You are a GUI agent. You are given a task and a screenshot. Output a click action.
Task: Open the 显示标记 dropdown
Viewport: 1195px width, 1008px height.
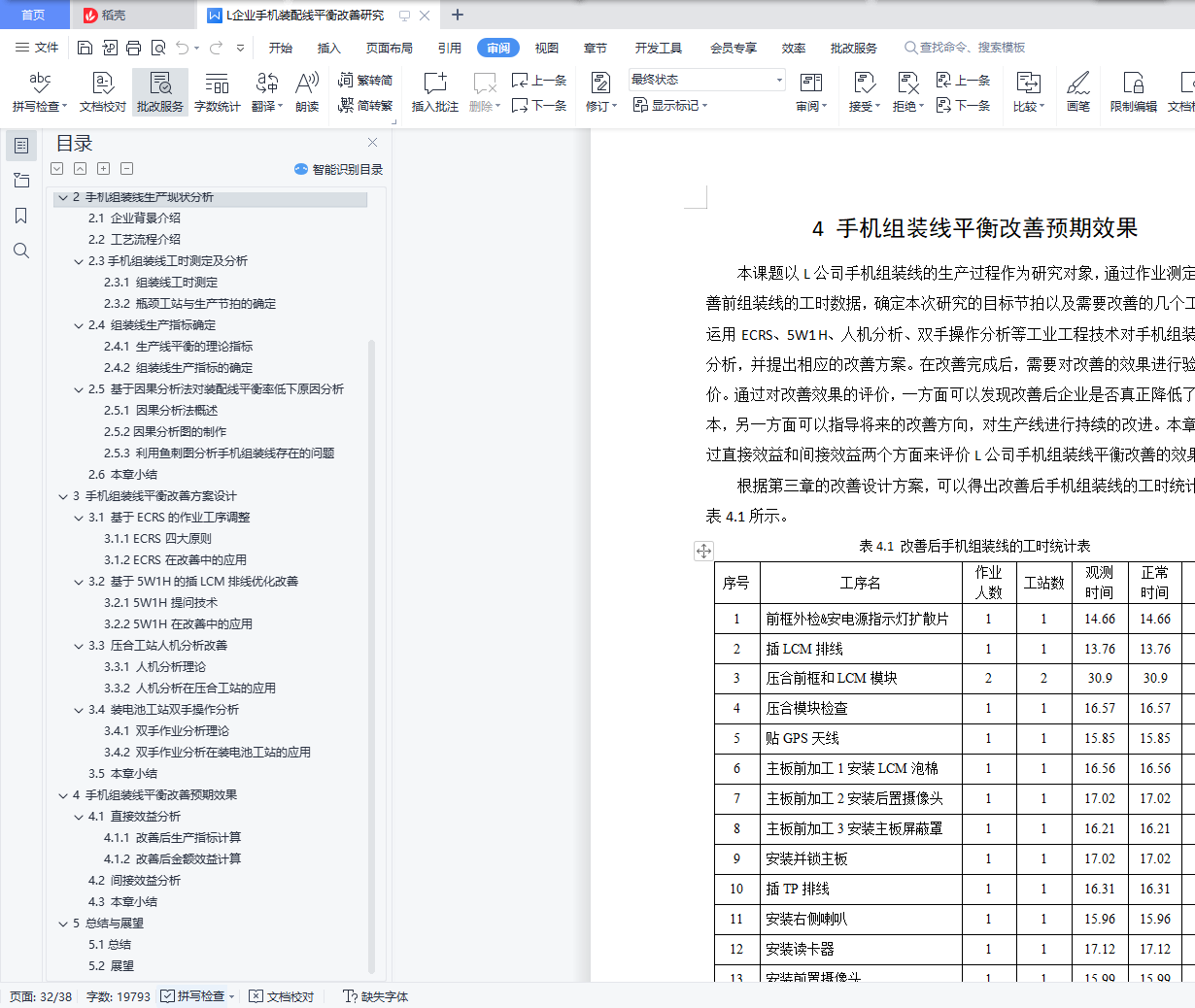click(x=670, y=105)
